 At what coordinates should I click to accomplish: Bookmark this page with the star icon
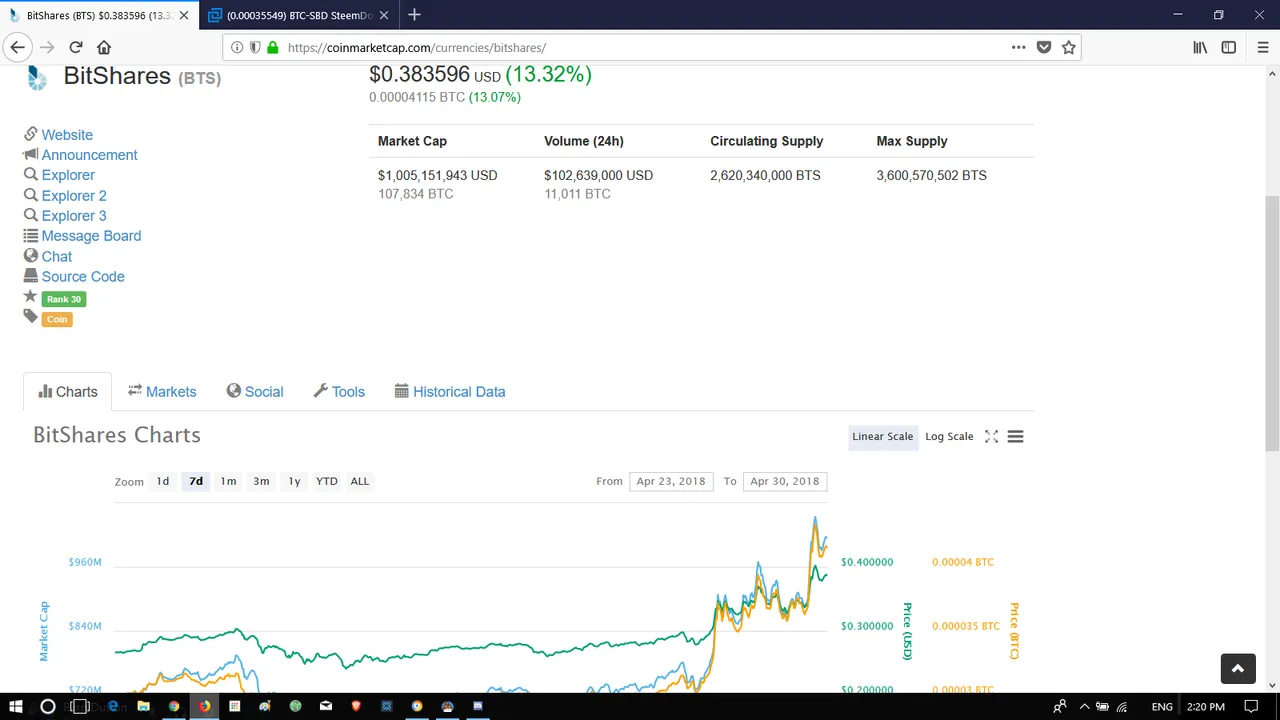pos(1069,47)
